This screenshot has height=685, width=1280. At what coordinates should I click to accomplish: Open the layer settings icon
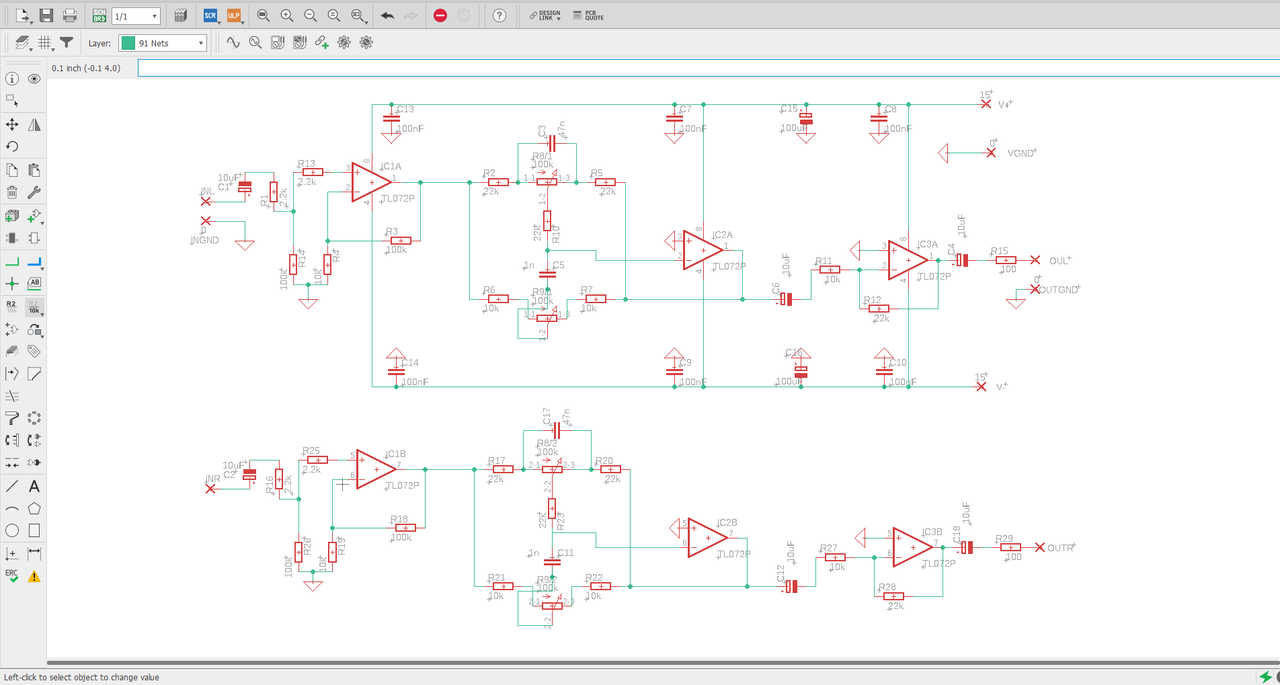pyautogui.click(x=23, y=43)
